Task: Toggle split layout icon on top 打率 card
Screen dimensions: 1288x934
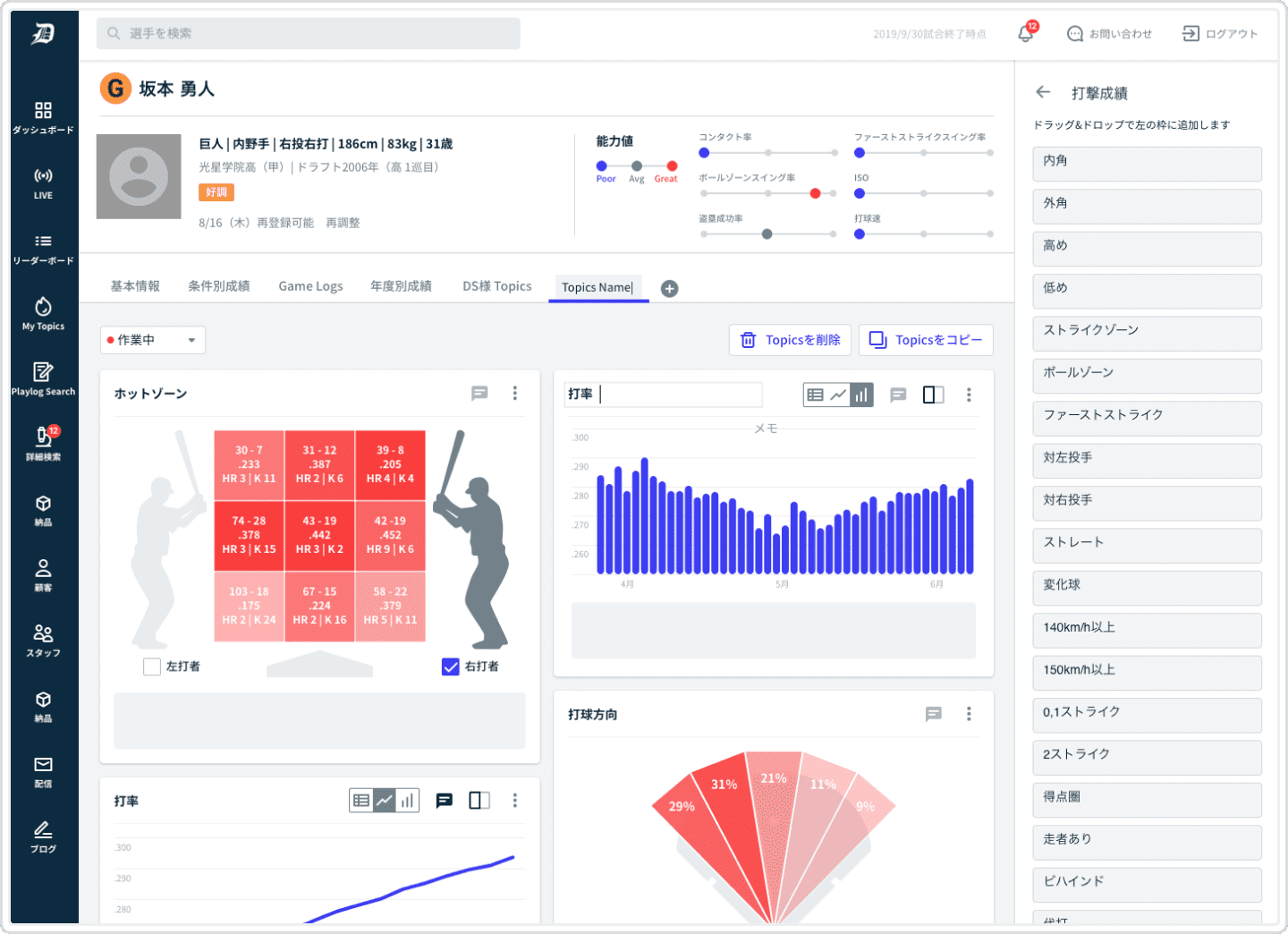Action: (x=933, y=395)
